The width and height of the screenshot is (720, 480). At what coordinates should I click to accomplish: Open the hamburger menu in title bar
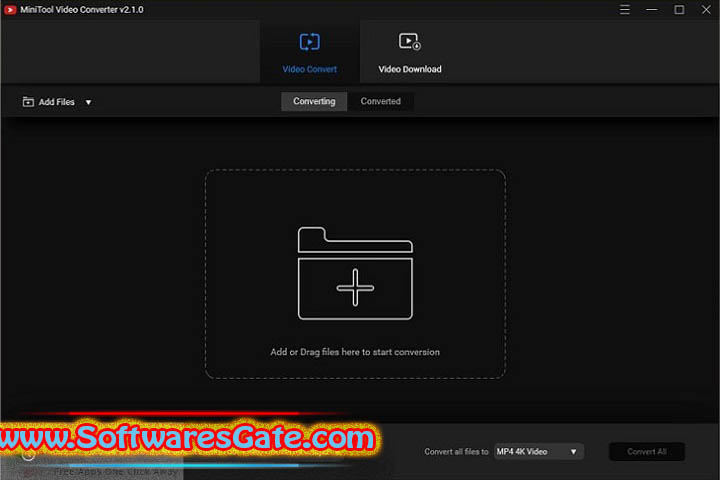pos(624,10)
